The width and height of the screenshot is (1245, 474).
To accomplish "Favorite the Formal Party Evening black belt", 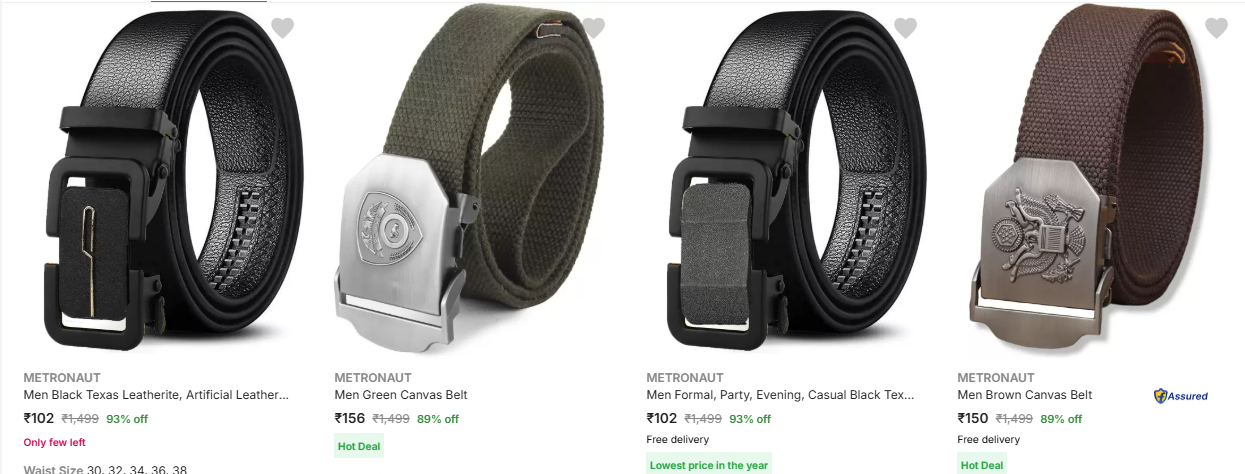I will 905,28.
